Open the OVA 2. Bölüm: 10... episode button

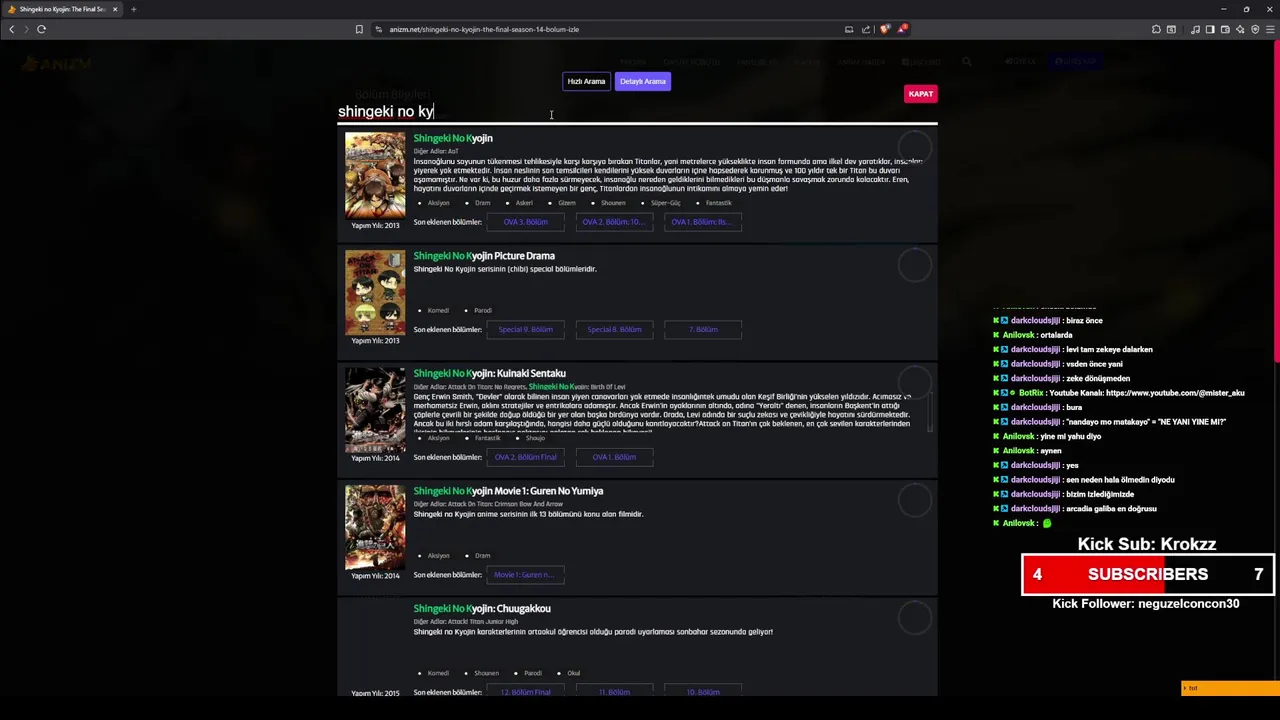(x=614, y=222)
